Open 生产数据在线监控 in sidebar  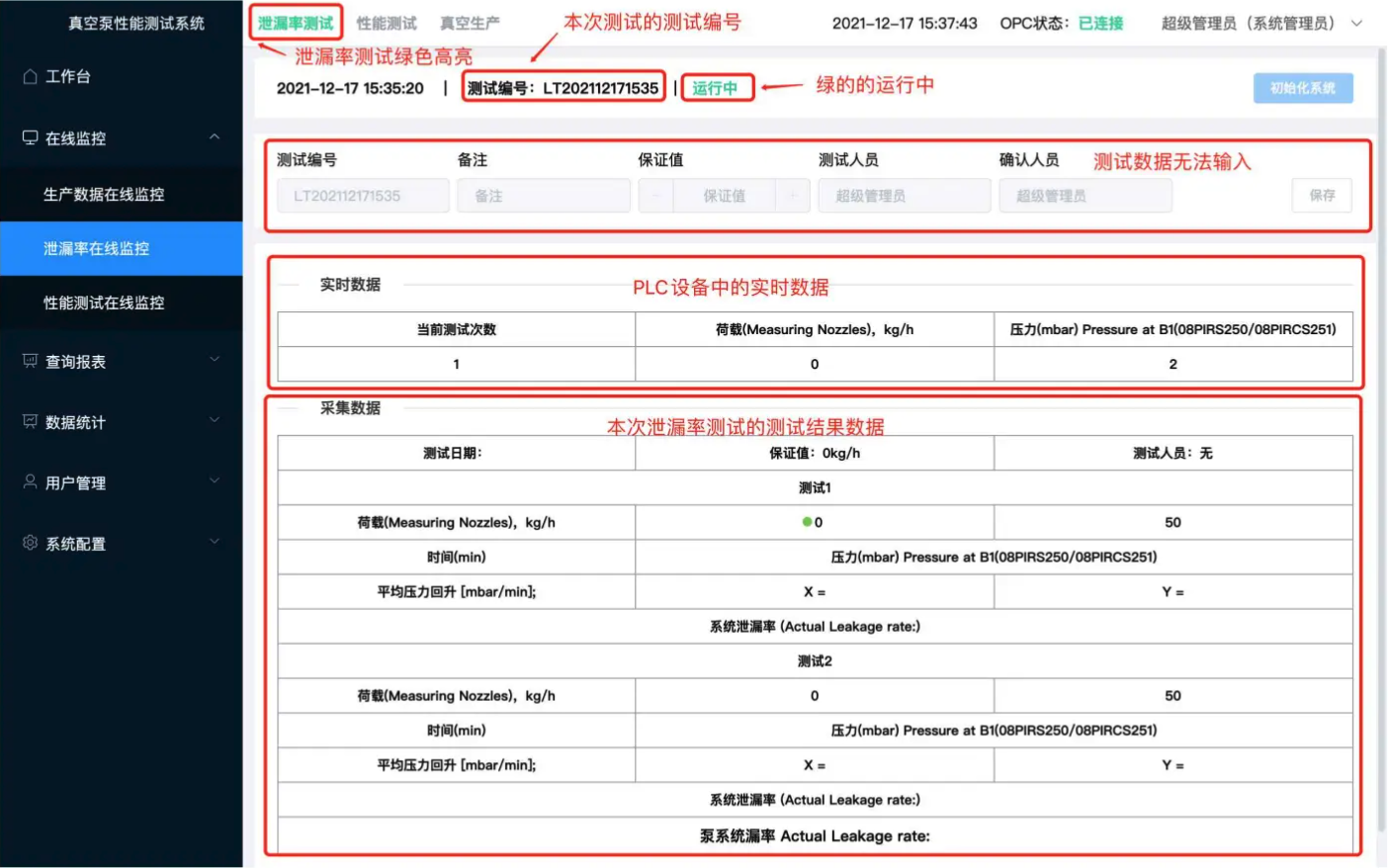coord(122,195)
